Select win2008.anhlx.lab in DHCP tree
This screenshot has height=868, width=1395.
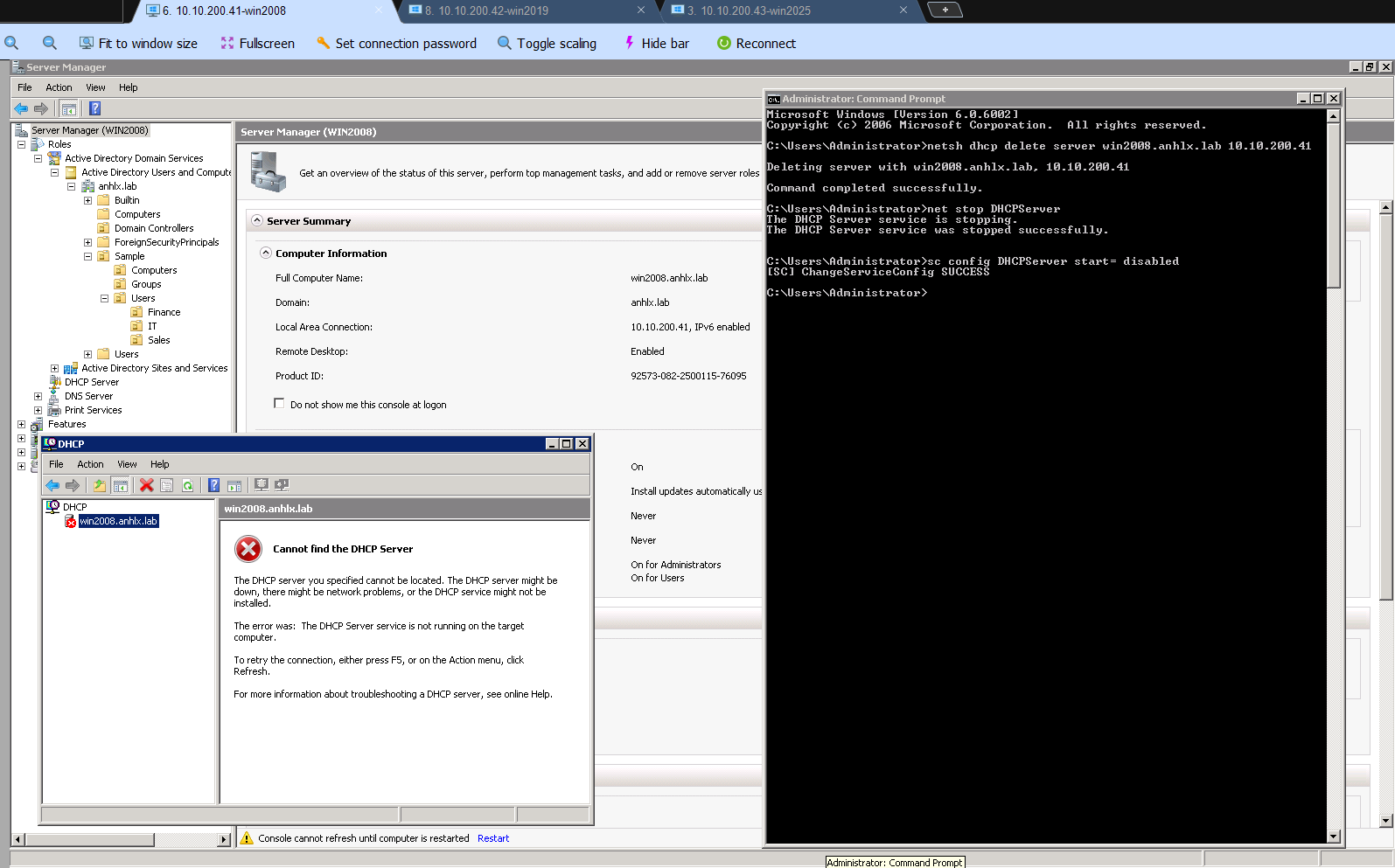tap(118, 521)
